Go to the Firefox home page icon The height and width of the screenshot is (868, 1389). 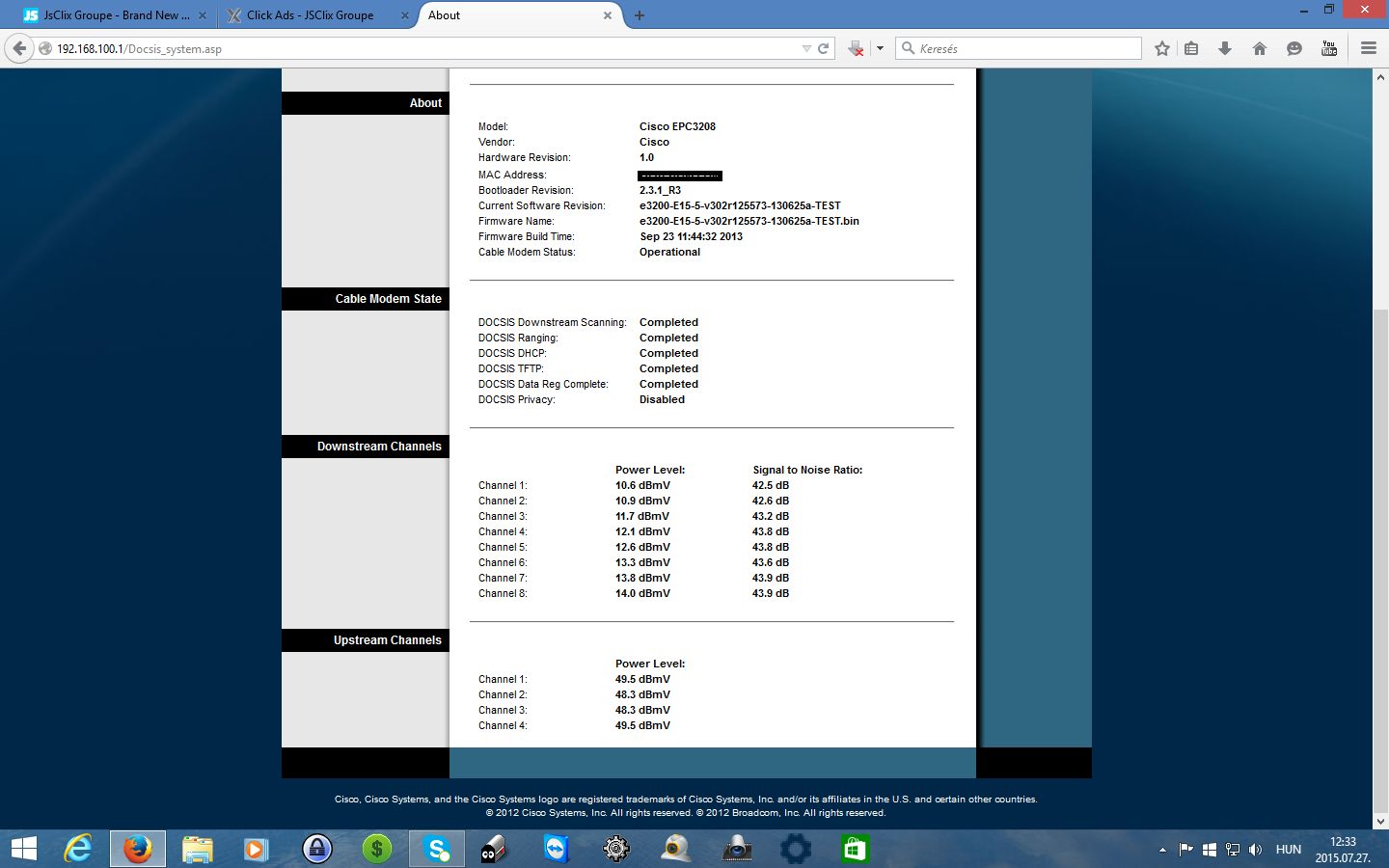[x=1260, y=48]
